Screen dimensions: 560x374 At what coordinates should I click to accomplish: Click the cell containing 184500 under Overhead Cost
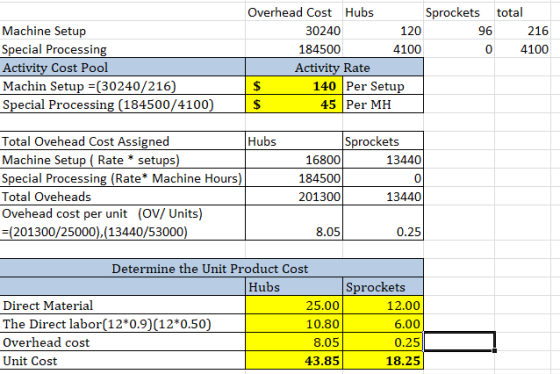(x=294, y=49)
